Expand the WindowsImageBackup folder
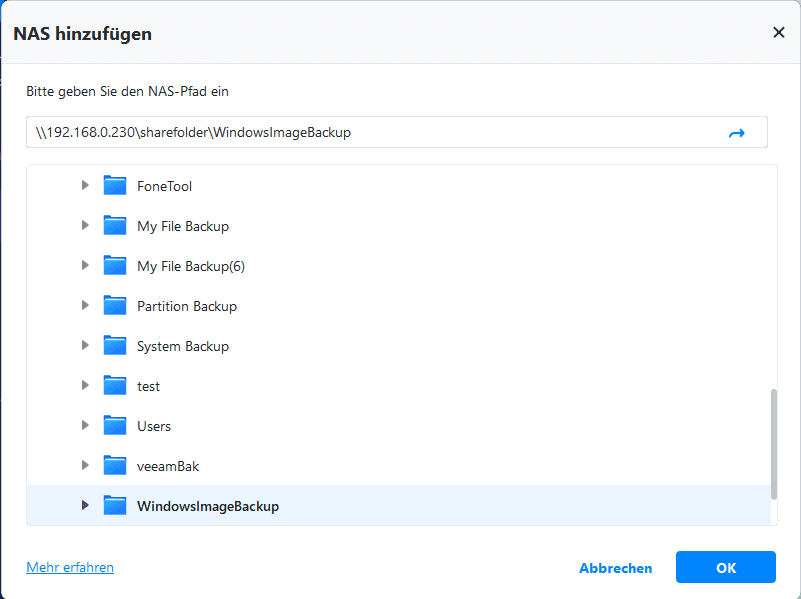 [85, 505]
